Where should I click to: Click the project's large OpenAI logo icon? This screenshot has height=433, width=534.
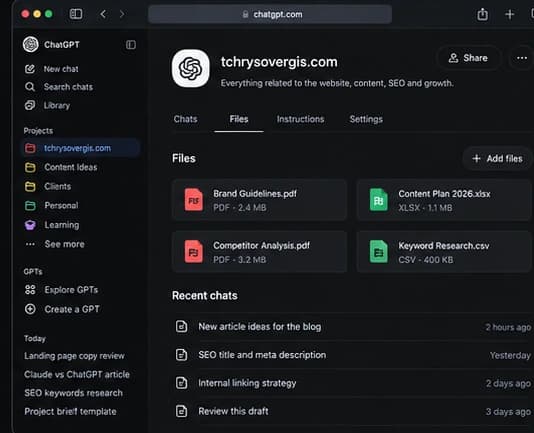(191, 68)
